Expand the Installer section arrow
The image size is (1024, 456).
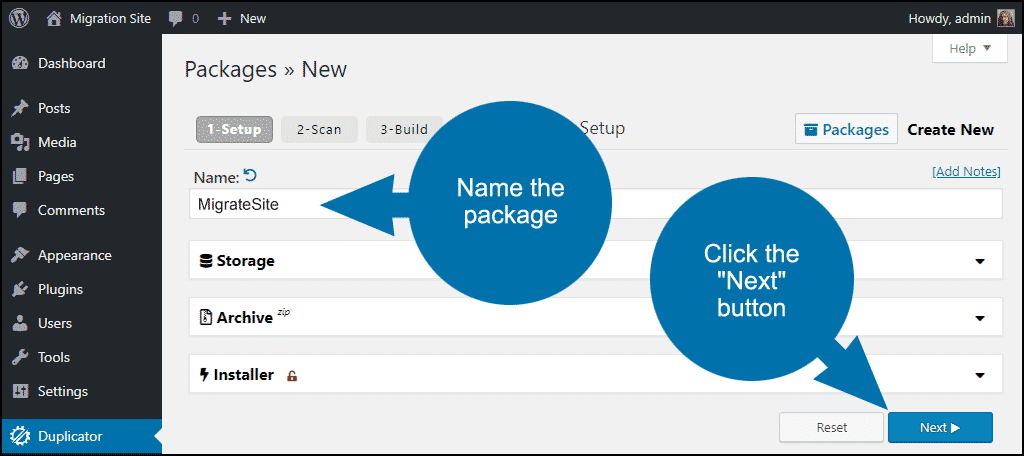(x=980, y=375)
